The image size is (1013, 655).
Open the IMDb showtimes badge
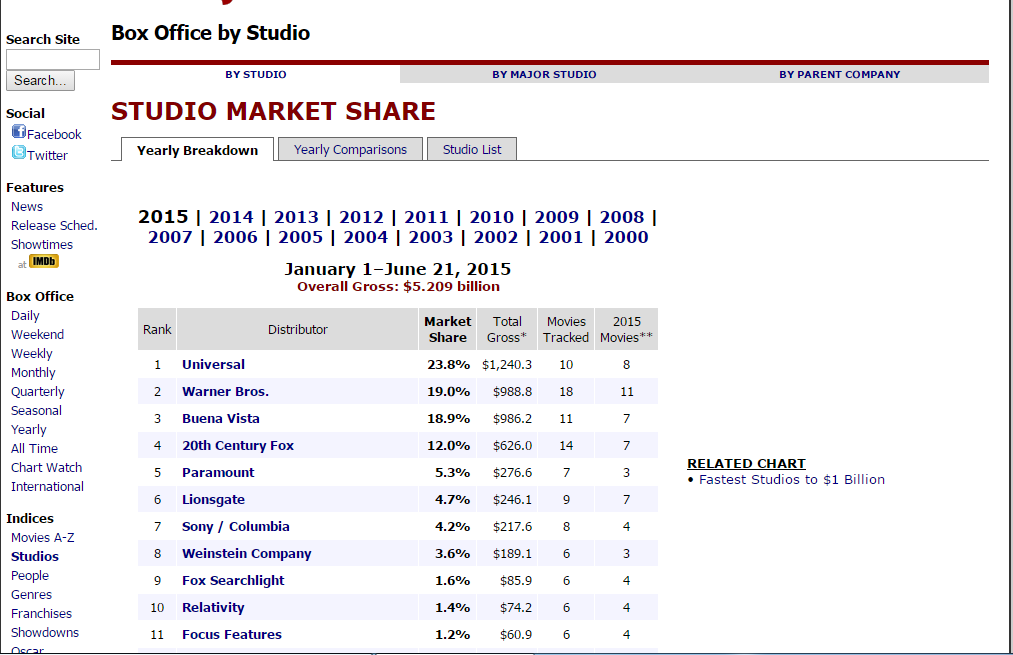[44, 262]
